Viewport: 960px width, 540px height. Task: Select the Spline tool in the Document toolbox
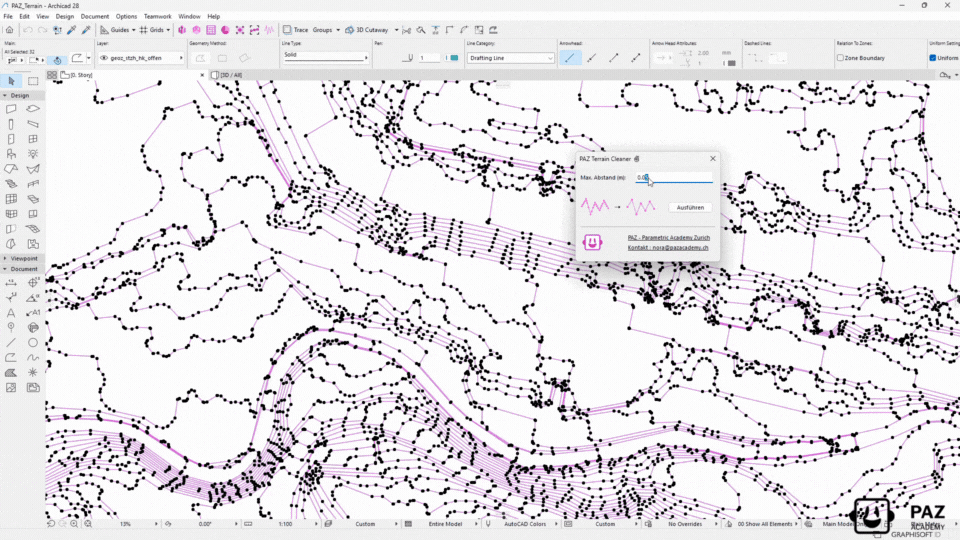(33, 358)
